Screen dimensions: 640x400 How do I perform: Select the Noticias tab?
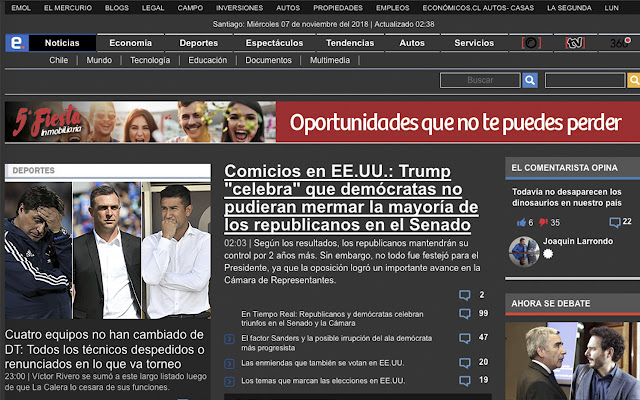[x=62, y=43]
